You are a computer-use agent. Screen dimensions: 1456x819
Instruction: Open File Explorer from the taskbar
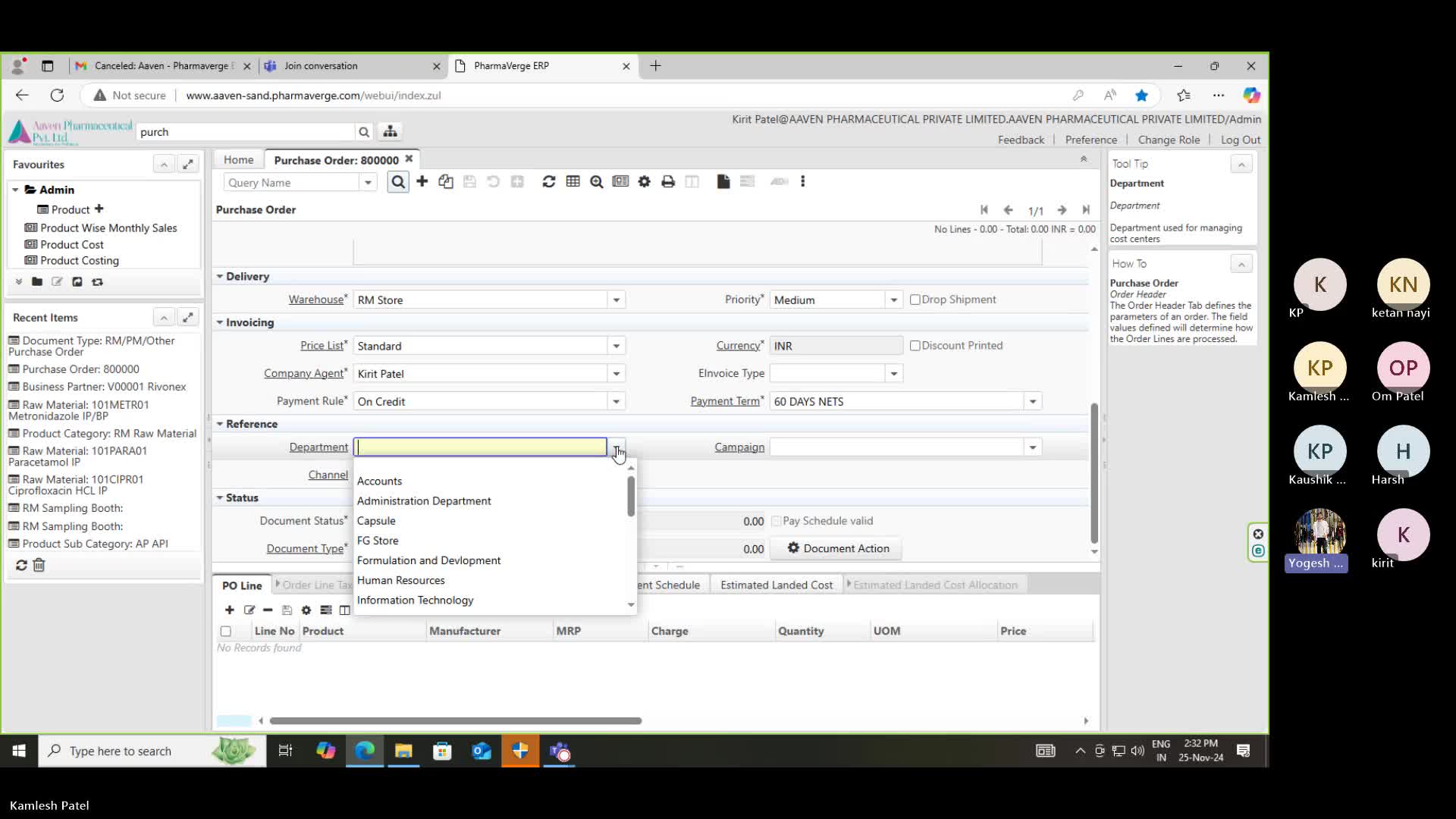(x=403, y=751)
